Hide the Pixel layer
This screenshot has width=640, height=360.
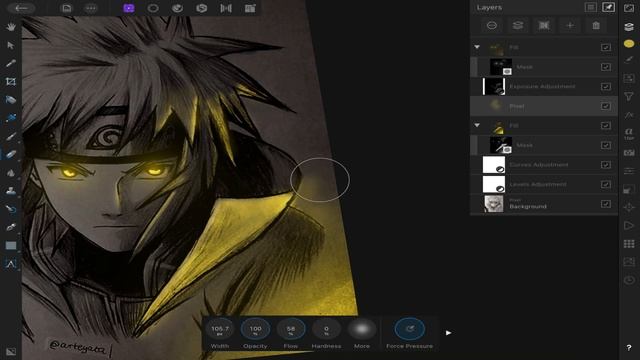point(606,106)
